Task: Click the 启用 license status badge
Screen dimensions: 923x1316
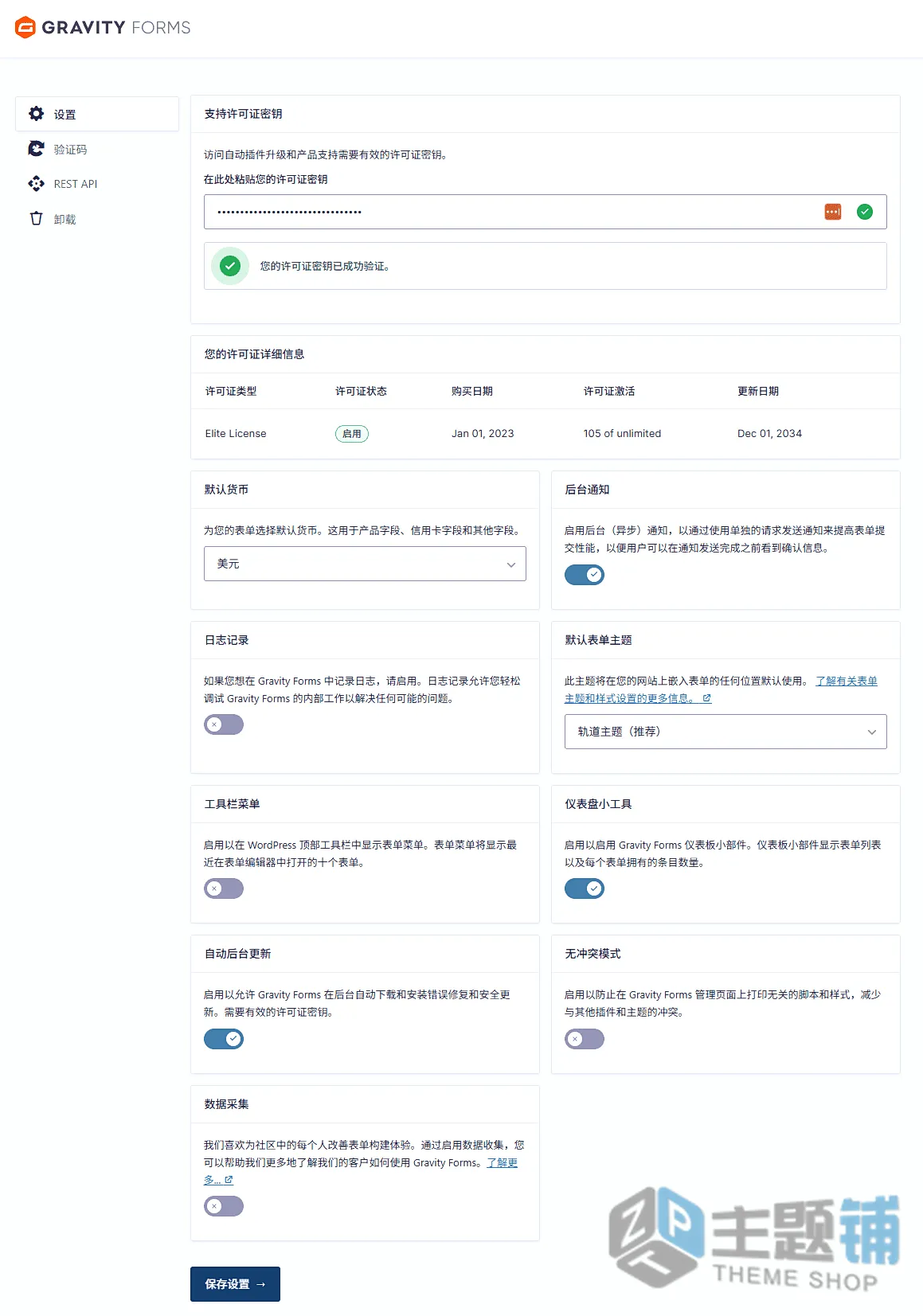Action: pyautogui.click(x=352, y=434)
